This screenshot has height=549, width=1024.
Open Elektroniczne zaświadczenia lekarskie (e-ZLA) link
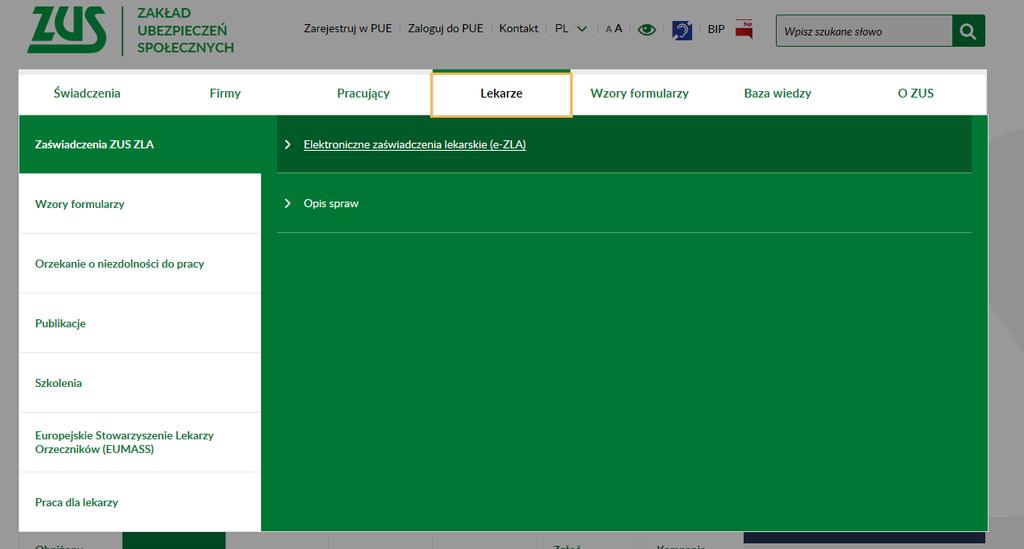coord(415,144)
